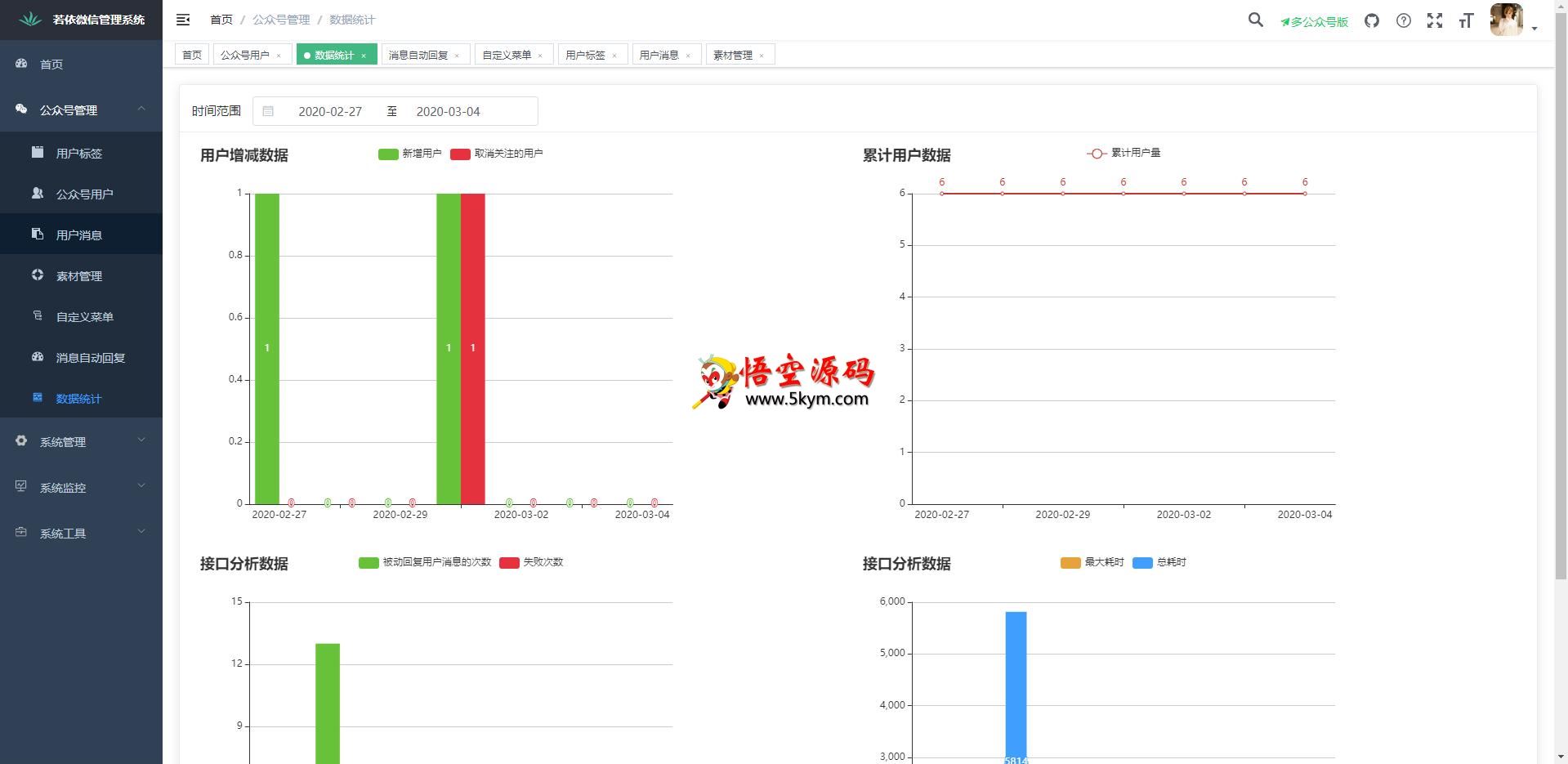
Task: Collapse the 公众号管理 menu chevron
Action: (141, 109)
